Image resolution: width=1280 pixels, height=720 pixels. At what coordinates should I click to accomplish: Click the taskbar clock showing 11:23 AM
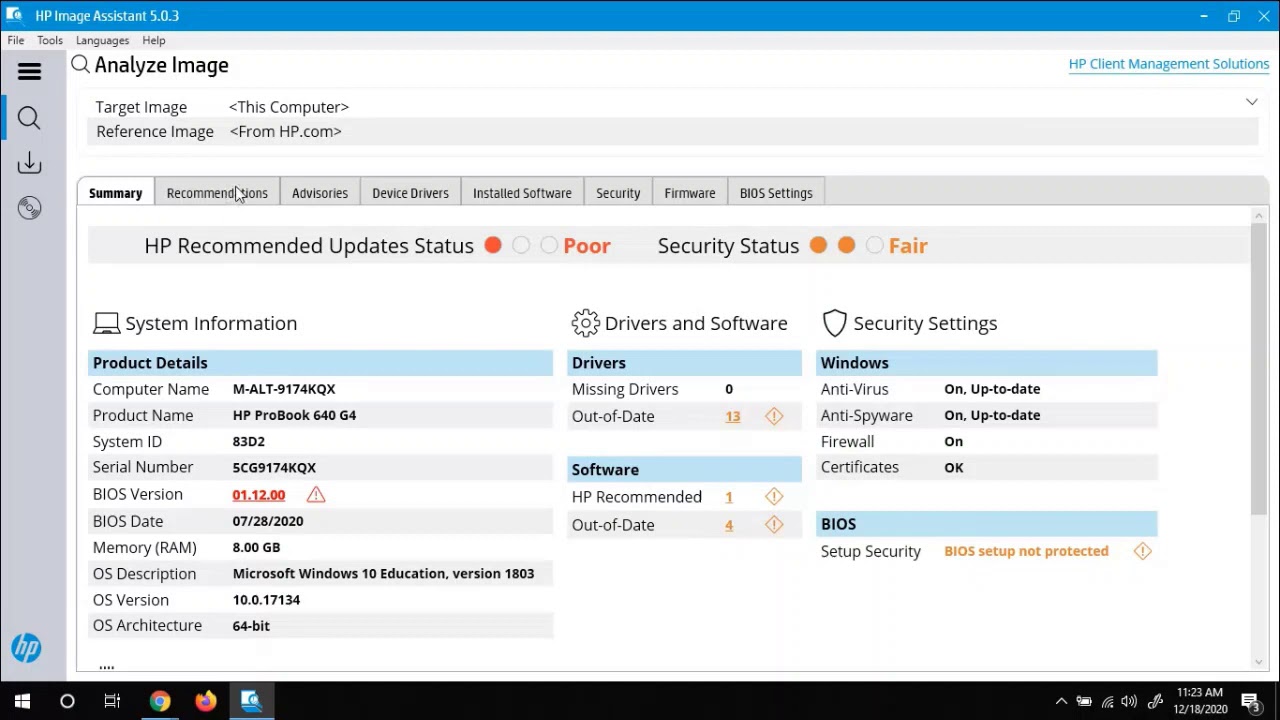coord(1201,701)
